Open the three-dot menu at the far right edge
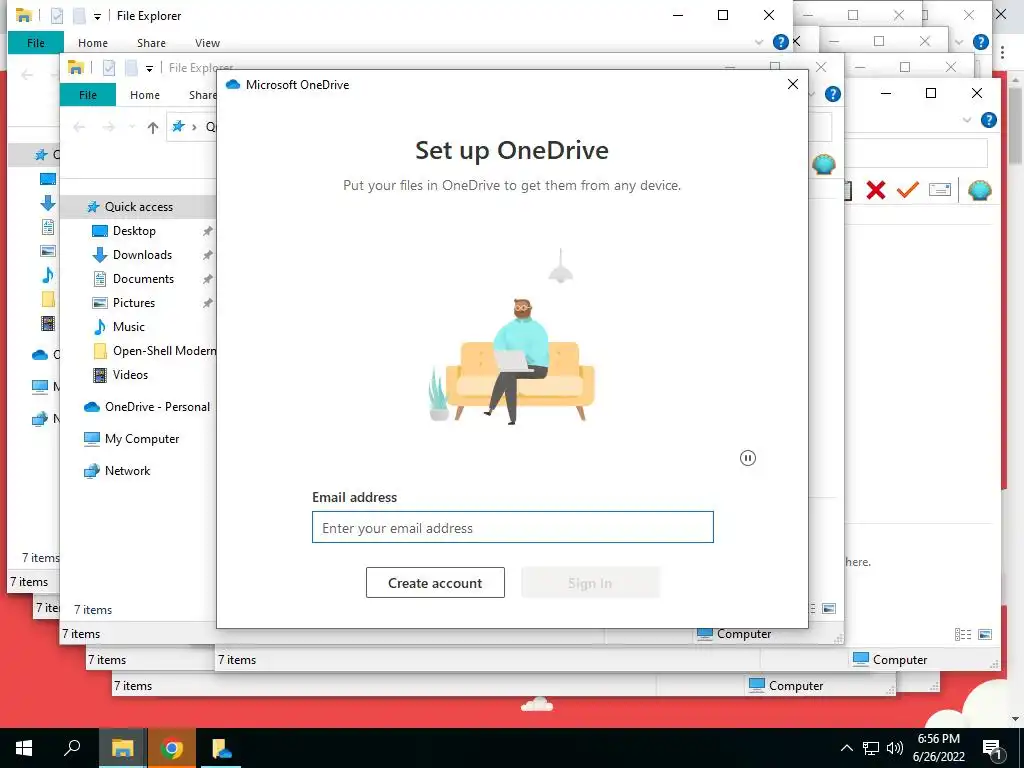The image size is (1024, 768). click(1002, 52)
